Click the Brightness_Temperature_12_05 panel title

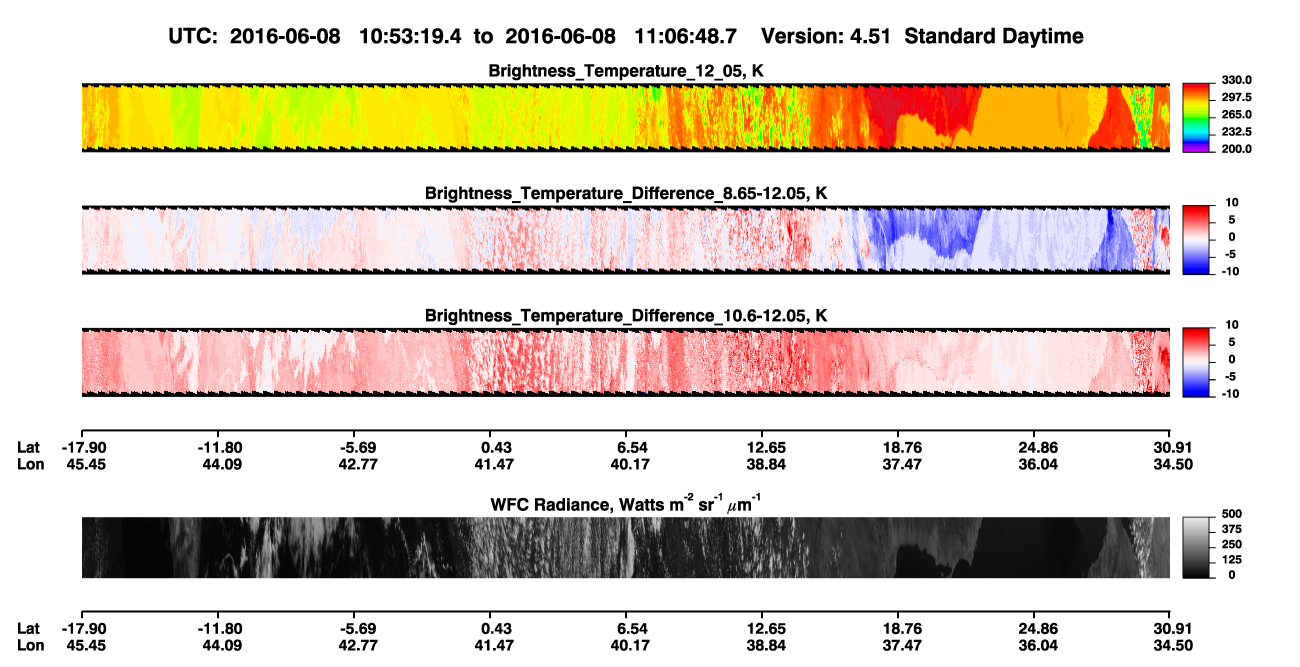point(626,71)
